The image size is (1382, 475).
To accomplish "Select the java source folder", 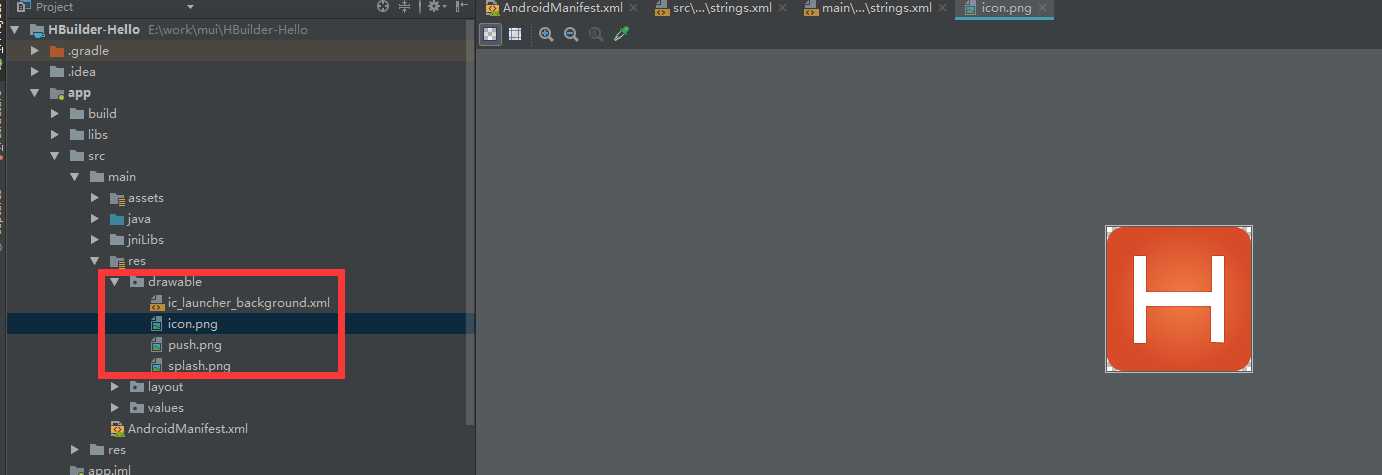I will [x=236, y=219].
